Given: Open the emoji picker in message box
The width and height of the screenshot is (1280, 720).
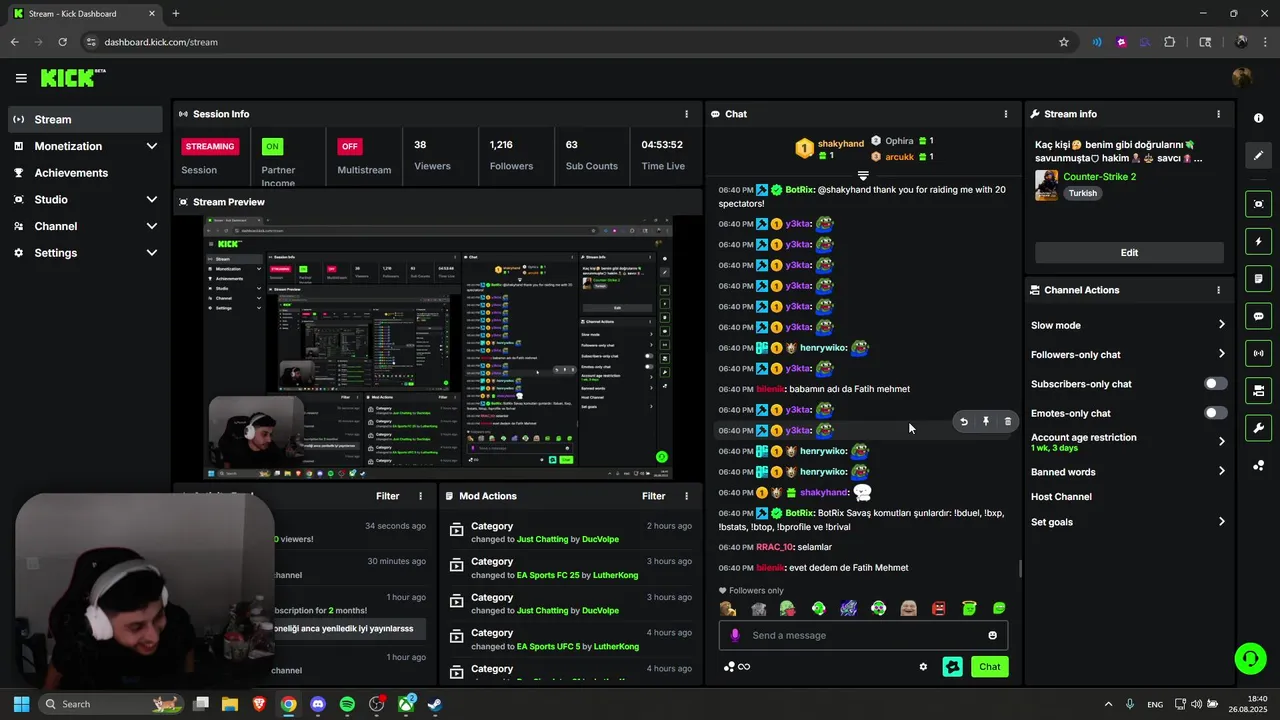Looking at the screenshot, I should point(992,635).
